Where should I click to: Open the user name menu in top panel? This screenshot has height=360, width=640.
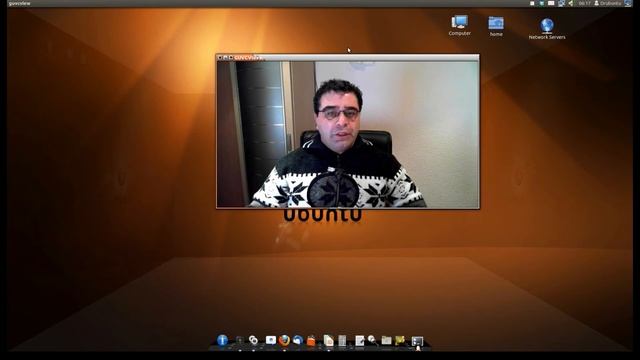click(x=608, y=3)
